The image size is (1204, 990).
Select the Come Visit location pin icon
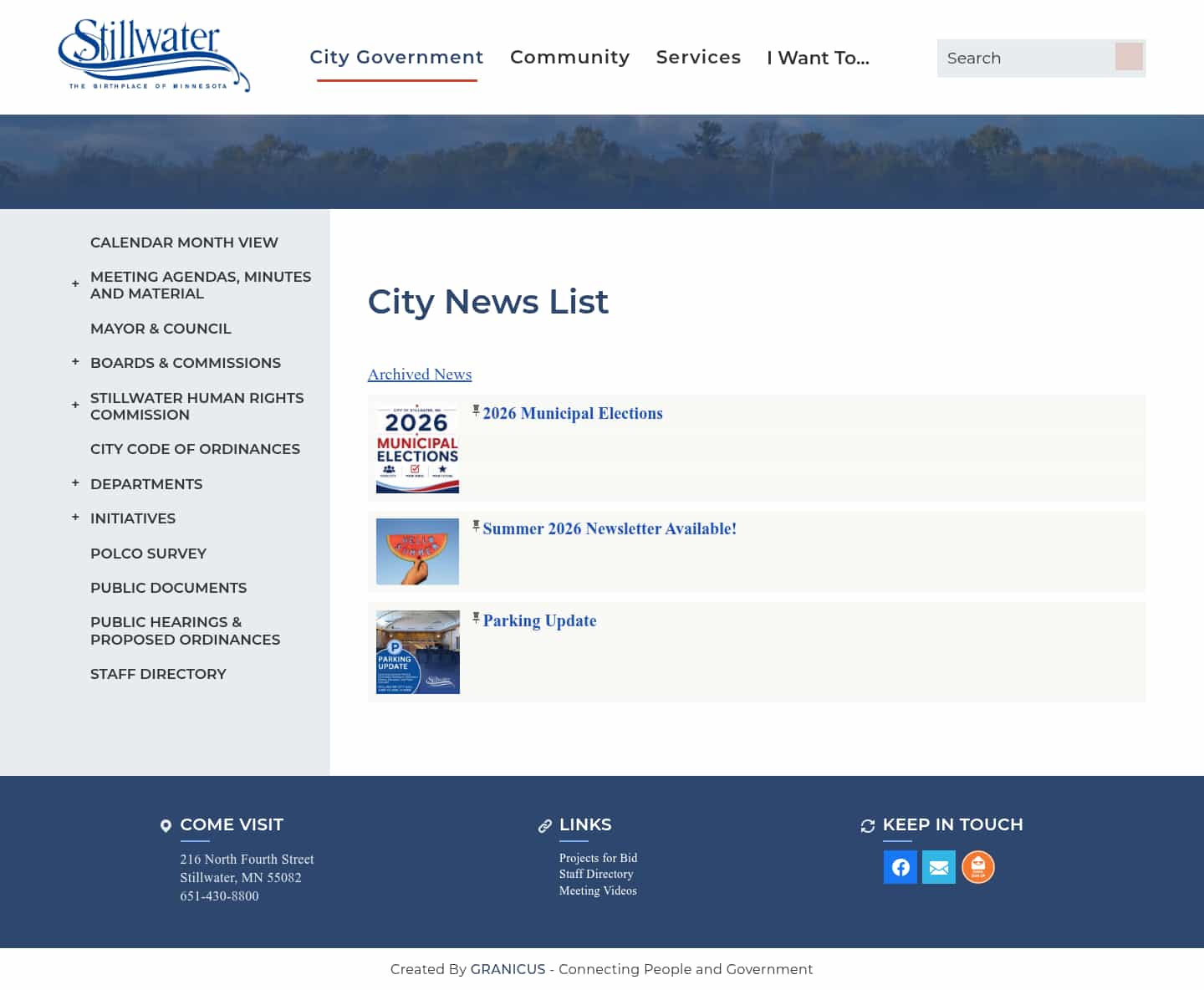[166, 826]
